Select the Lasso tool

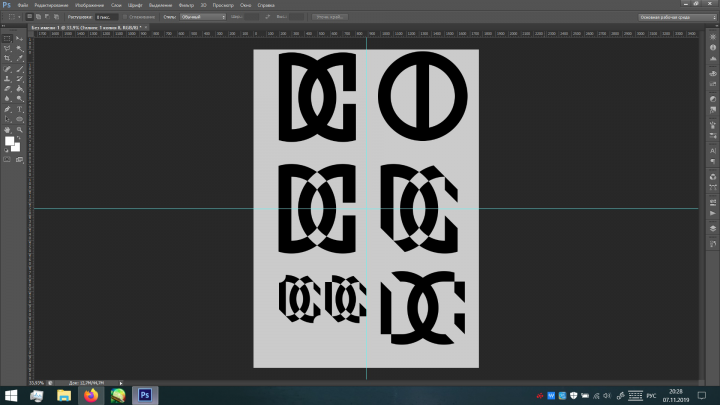(x=7, y=49)
